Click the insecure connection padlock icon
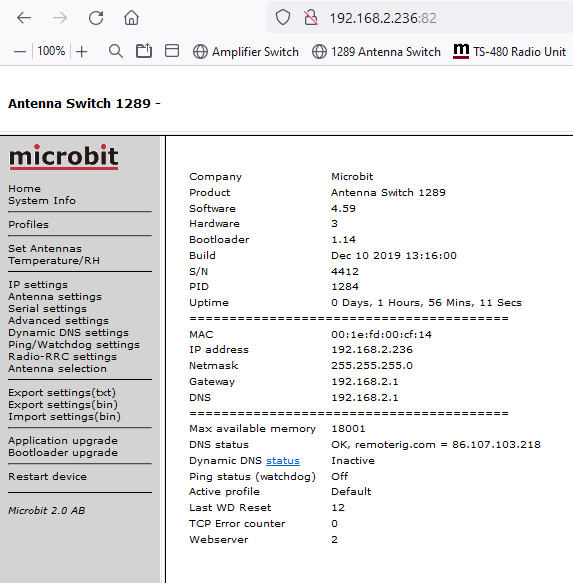573x583 pixels. coord(311,17)
